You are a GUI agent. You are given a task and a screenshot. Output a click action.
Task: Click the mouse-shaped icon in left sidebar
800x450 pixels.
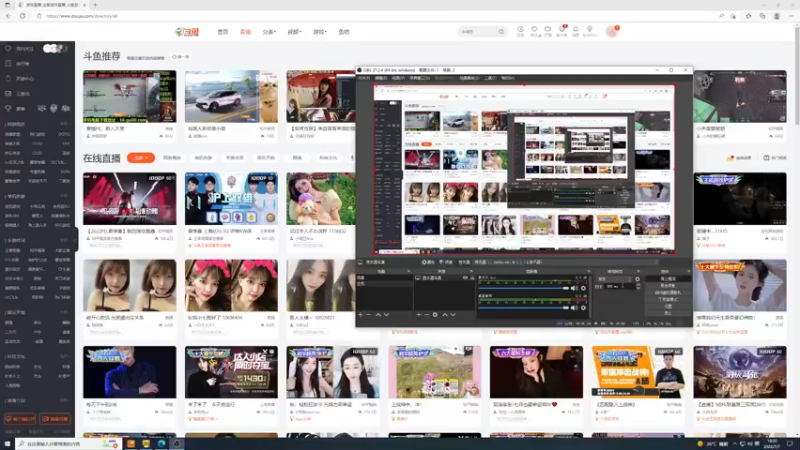click(8, 79)
